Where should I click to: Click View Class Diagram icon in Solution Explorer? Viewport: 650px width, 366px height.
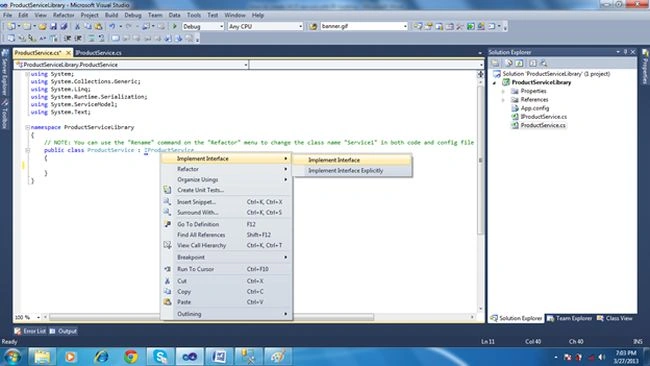543,63
